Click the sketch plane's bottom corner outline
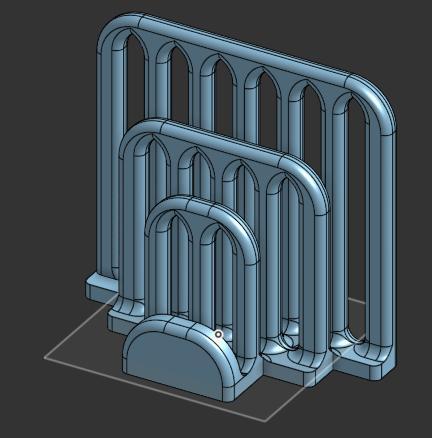The image size is (432, 438). pyautogui.click(x=266, y=421)
